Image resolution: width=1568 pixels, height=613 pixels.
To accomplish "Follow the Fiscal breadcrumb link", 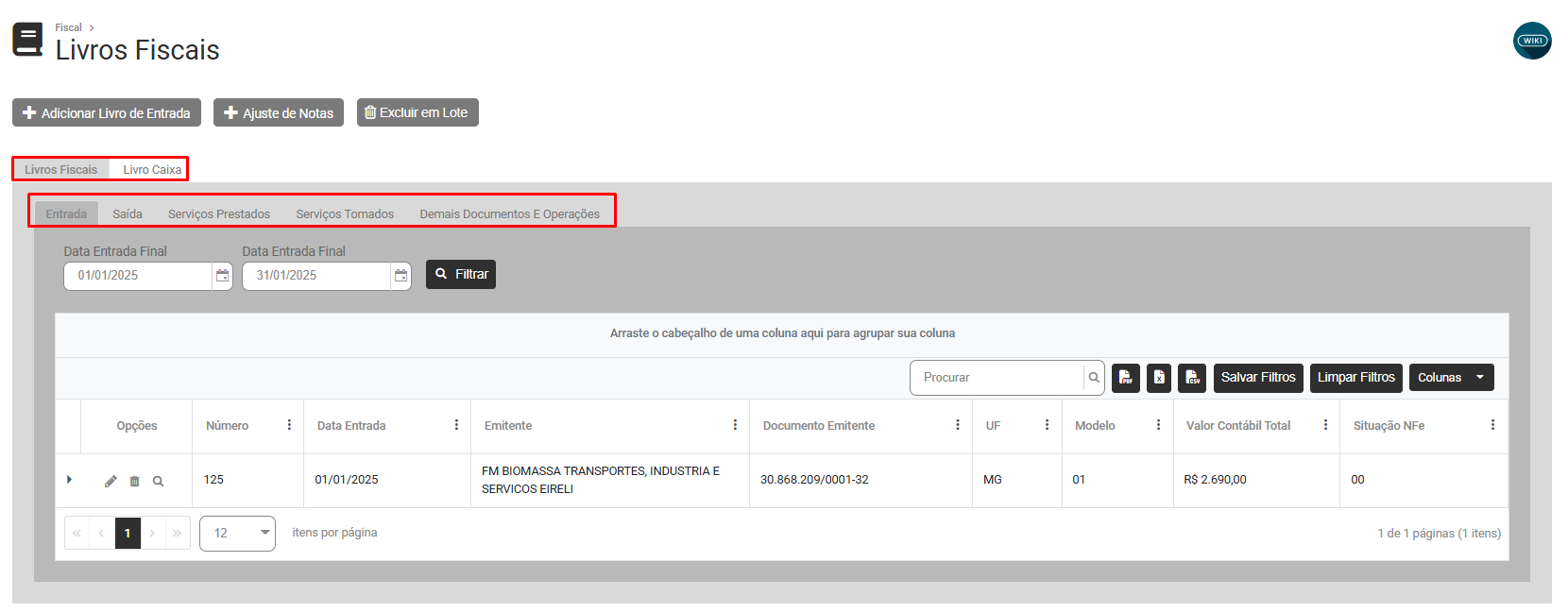I will (x=68, y=27).
